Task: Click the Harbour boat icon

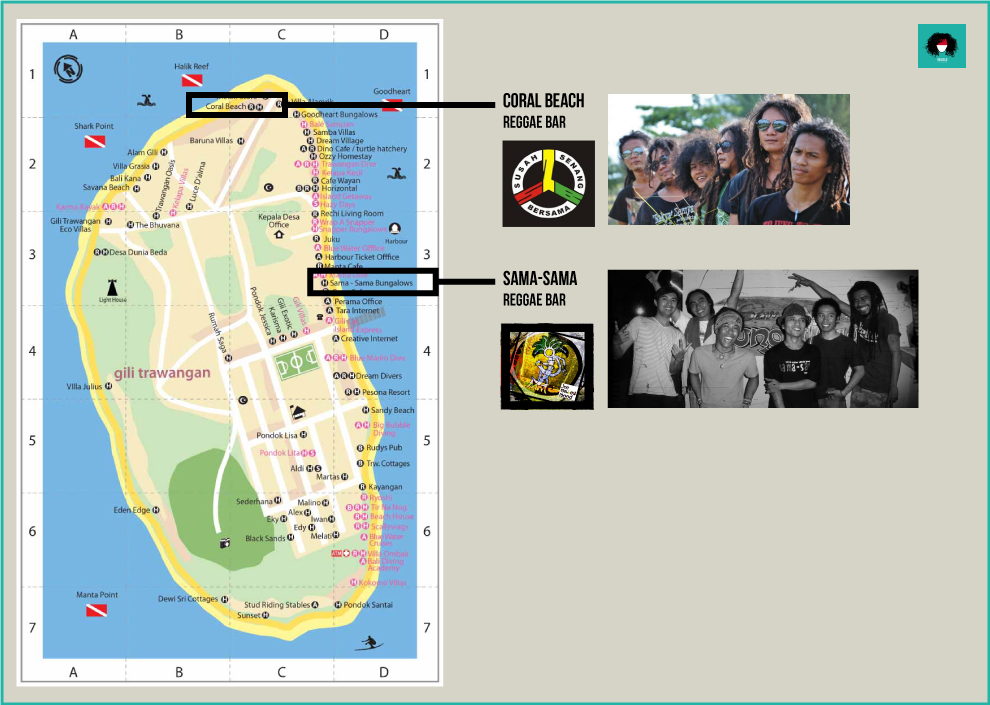Action: 395,228
